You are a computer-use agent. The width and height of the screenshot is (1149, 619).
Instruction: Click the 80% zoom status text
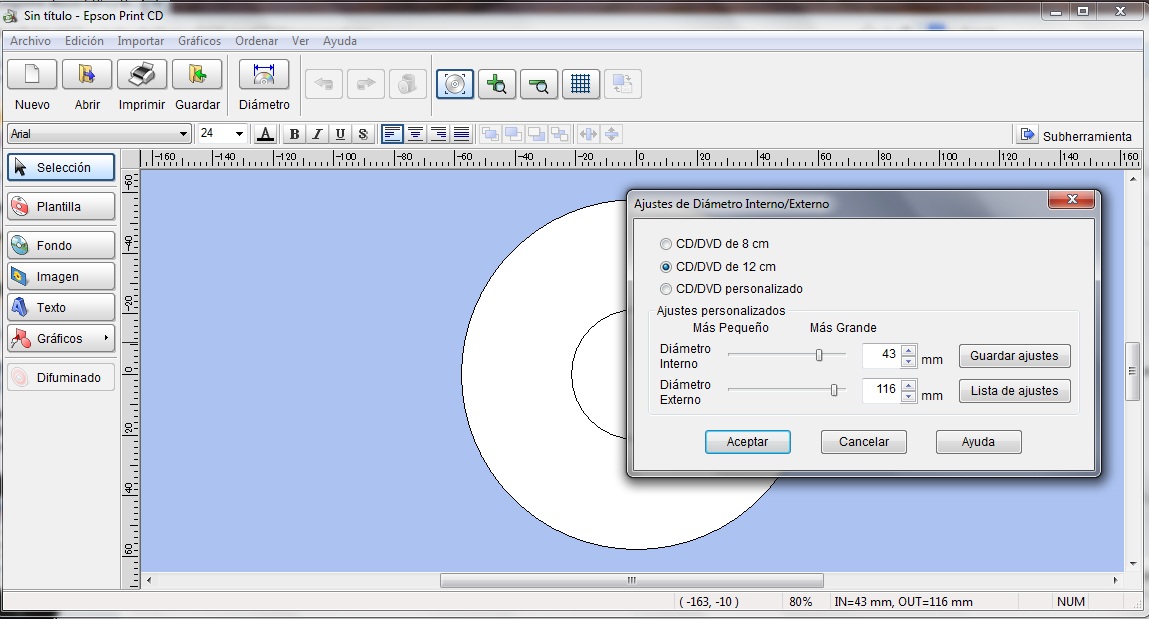pos(800,601)
